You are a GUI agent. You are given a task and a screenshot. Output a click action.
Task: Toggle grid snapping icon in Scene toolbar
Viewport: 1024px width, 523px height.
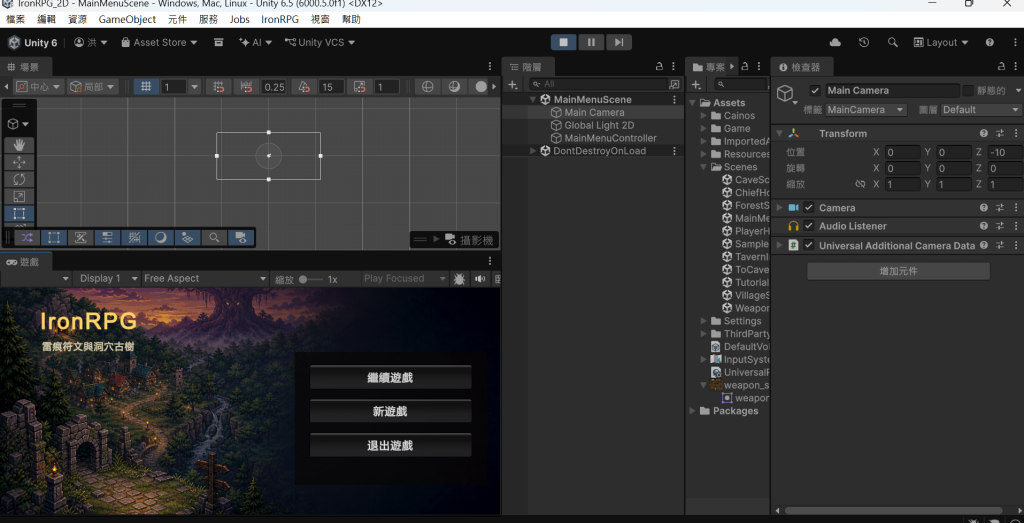(219, 86)
